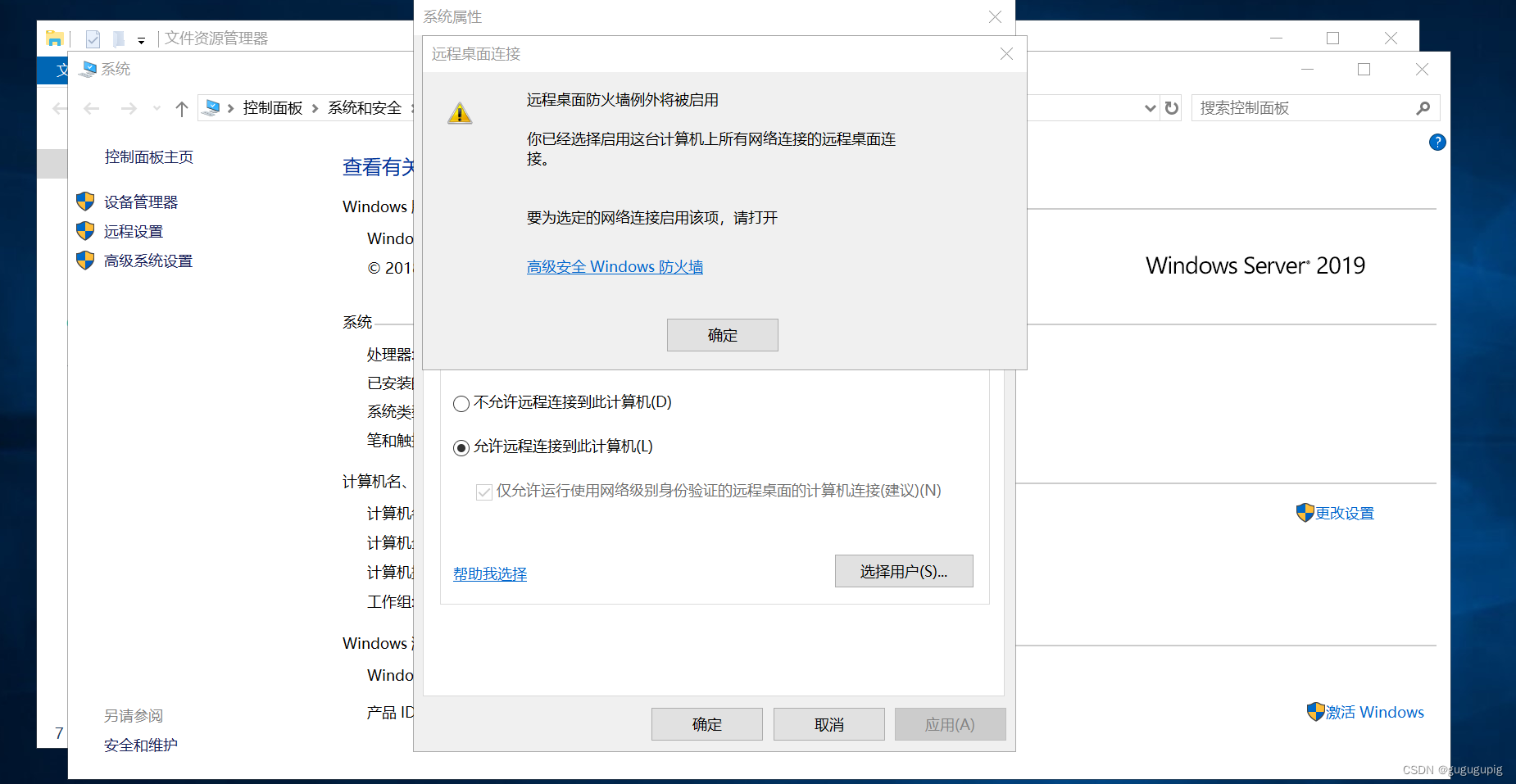Click the See also label
1516x784 pixels.
tap(134, 716)
